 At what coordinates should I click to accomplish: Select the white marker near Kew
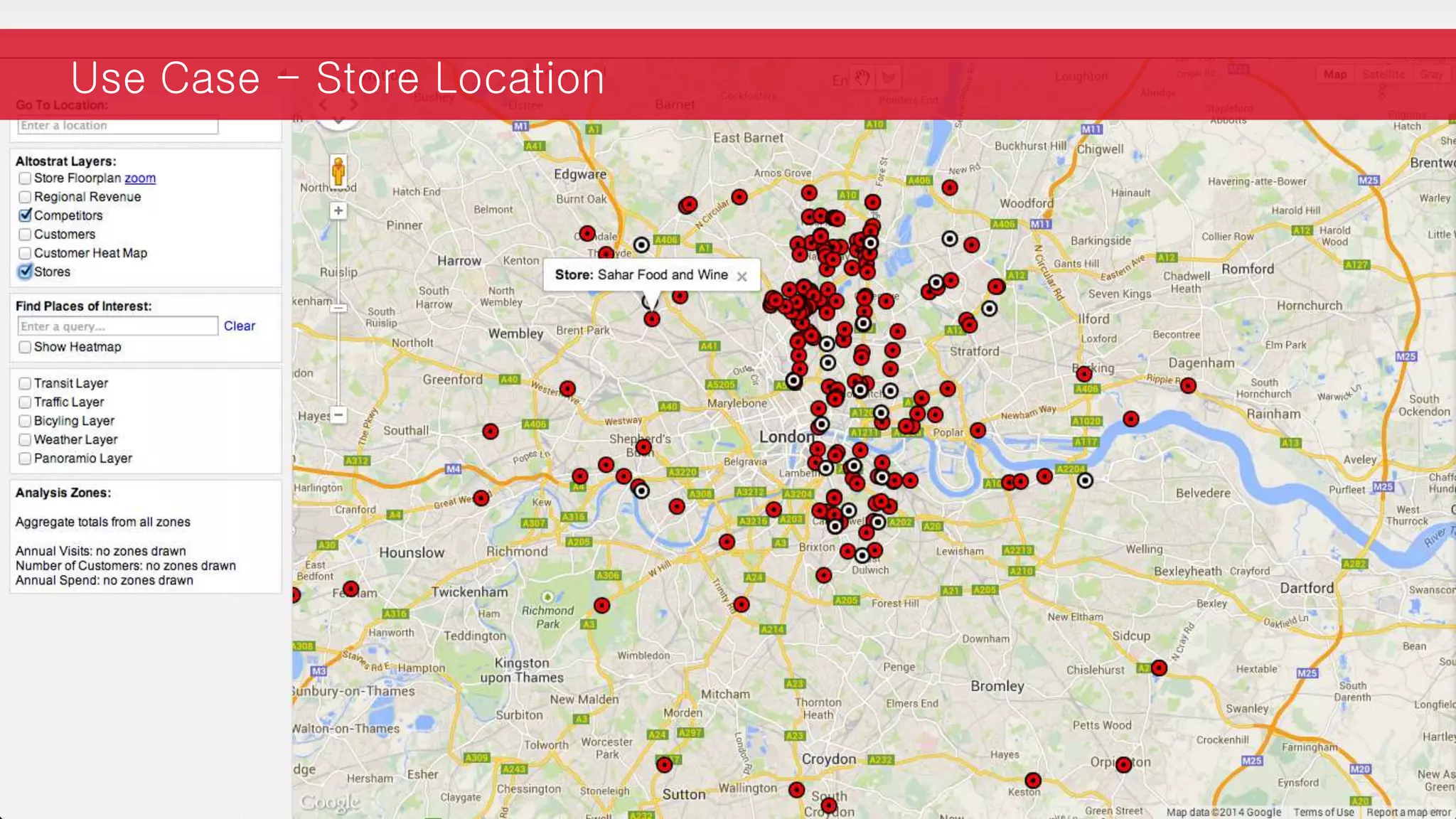[641, 491]
